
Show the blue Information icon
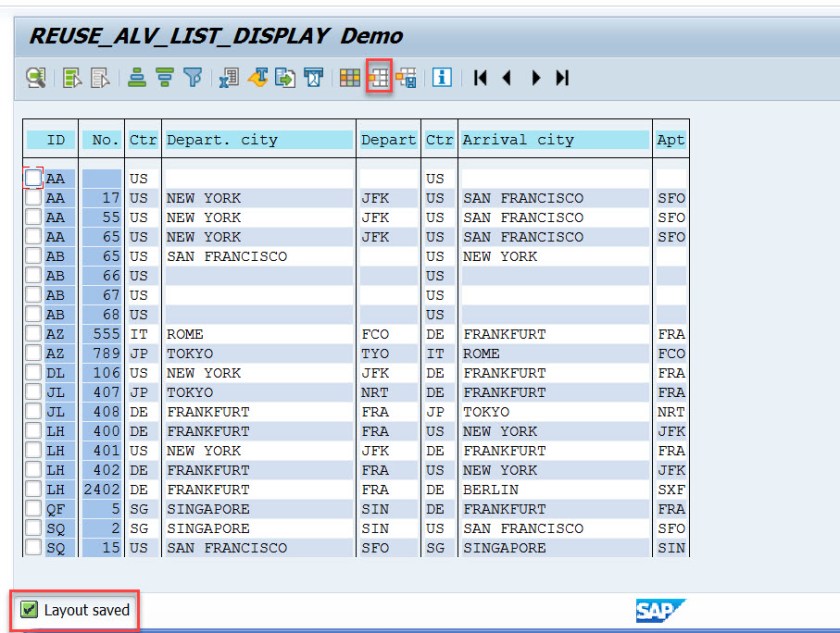442,78
